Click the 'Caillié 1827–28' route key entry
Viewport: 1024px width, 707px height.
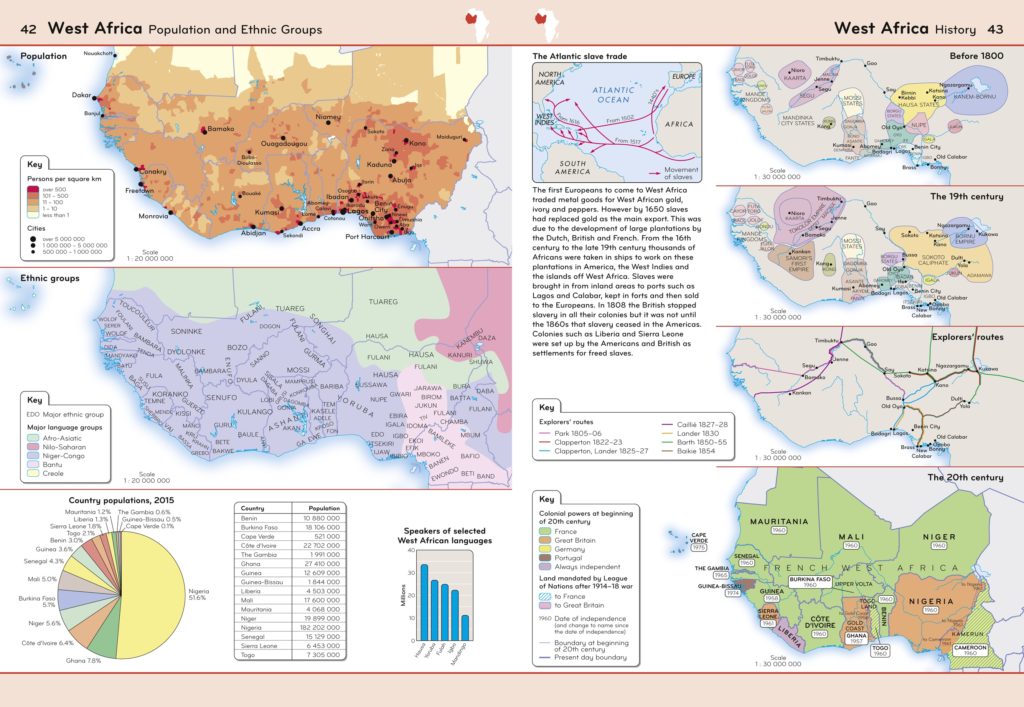695,424
